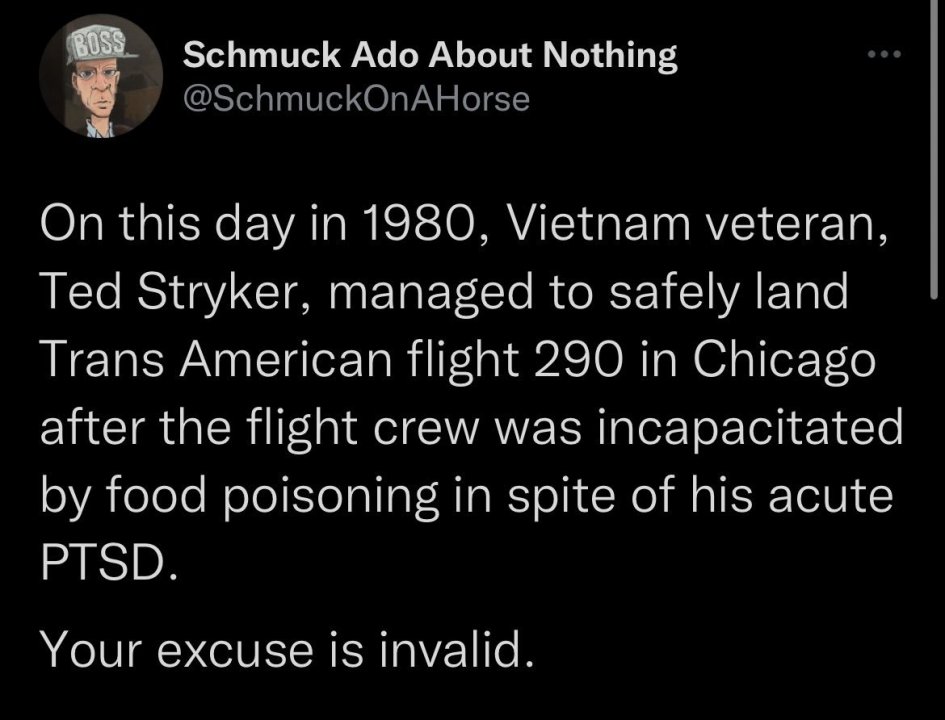Click the word "acute" in tweet

coord(835,500)
